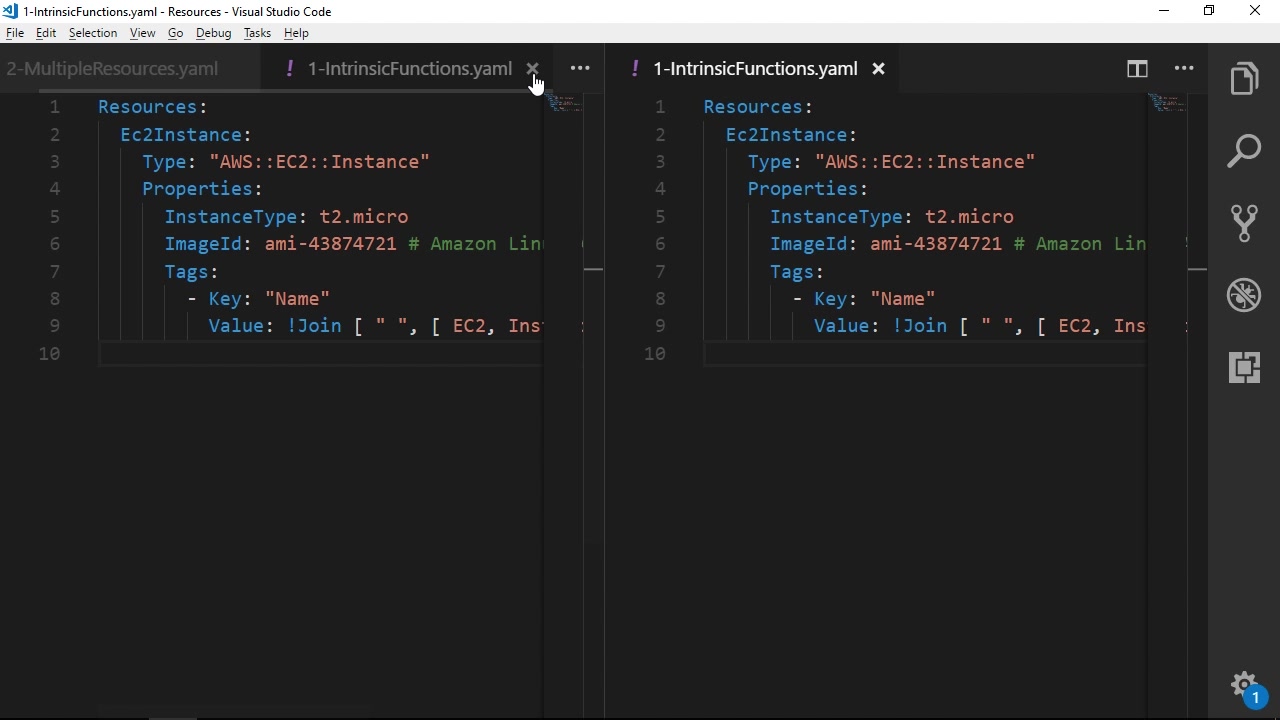This screenshot has width=1280, height=720.
Task: Close the right 1-IntrinsicFunctions.yaml tab
Action: [879, 69]
